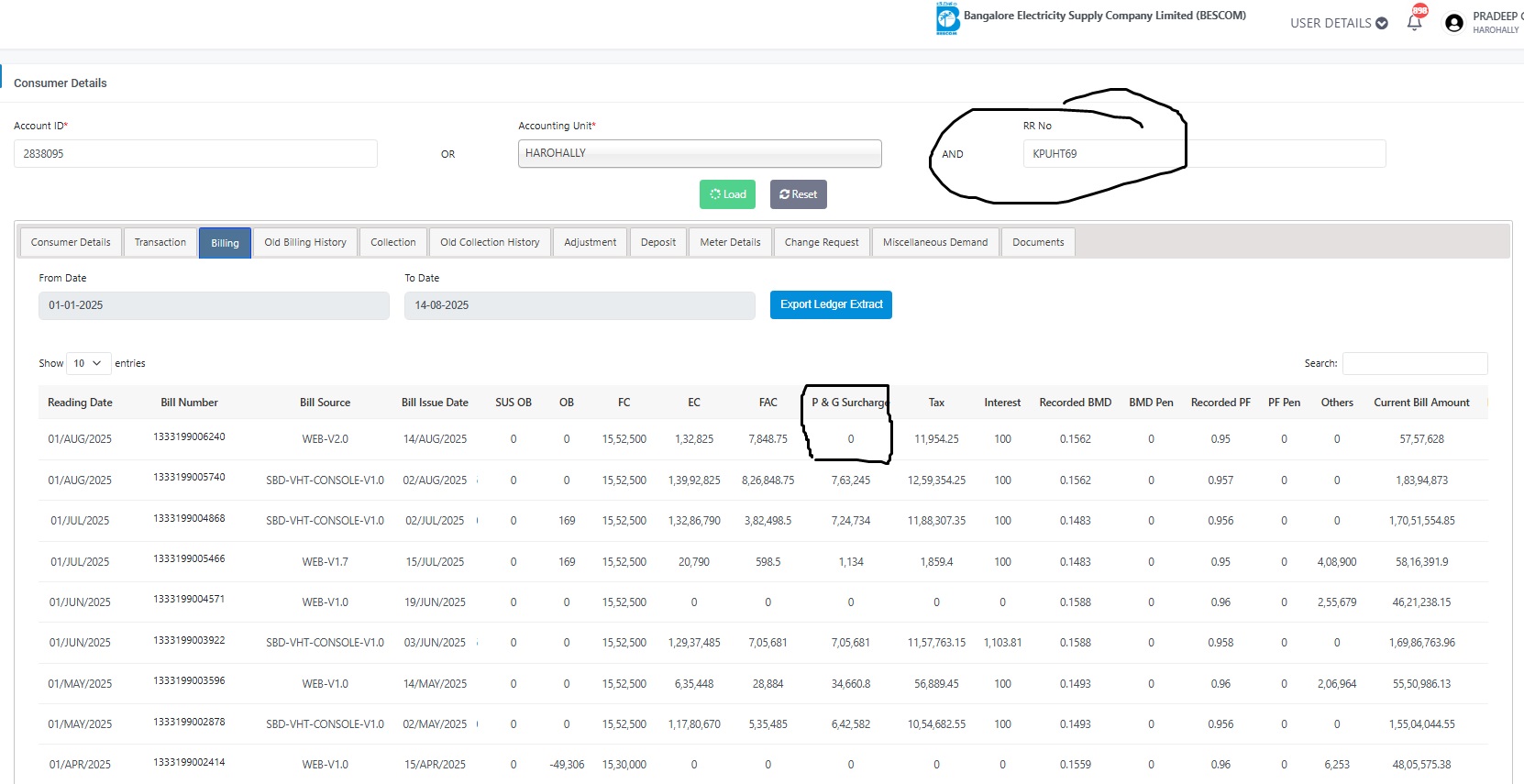This screenshot has width=1524, height=784.
Task: Click the BESCOM company logo
Action: click(x=946, y=18)
